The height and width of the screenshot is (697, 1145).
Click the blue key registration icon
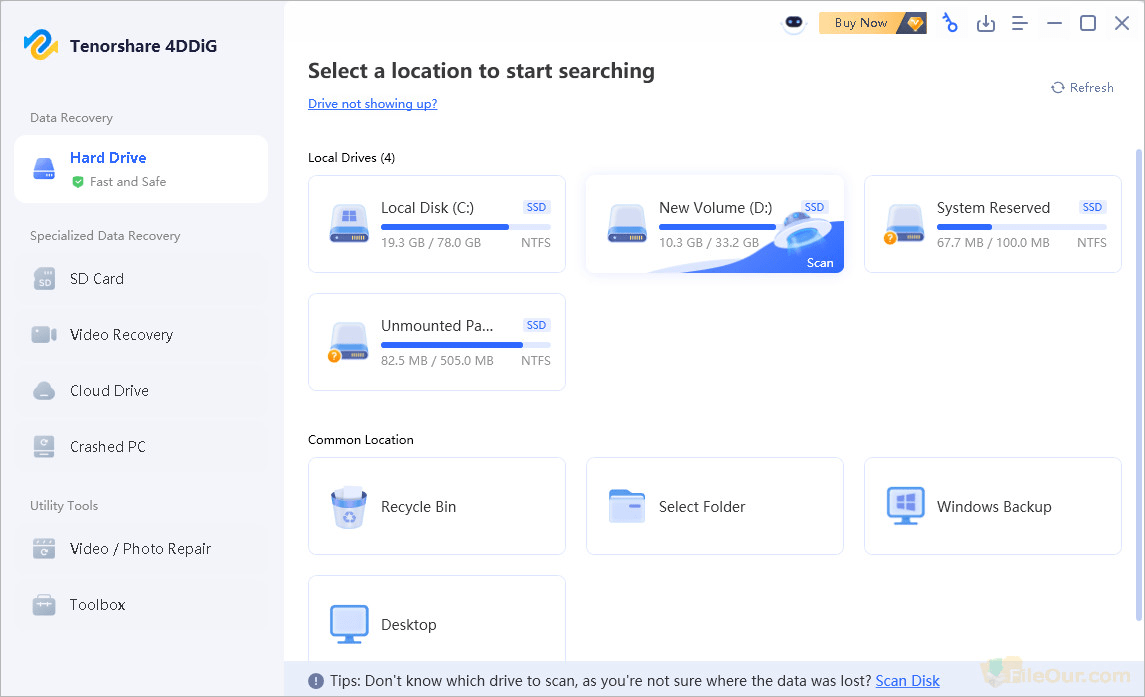click(x=949, y=23)
